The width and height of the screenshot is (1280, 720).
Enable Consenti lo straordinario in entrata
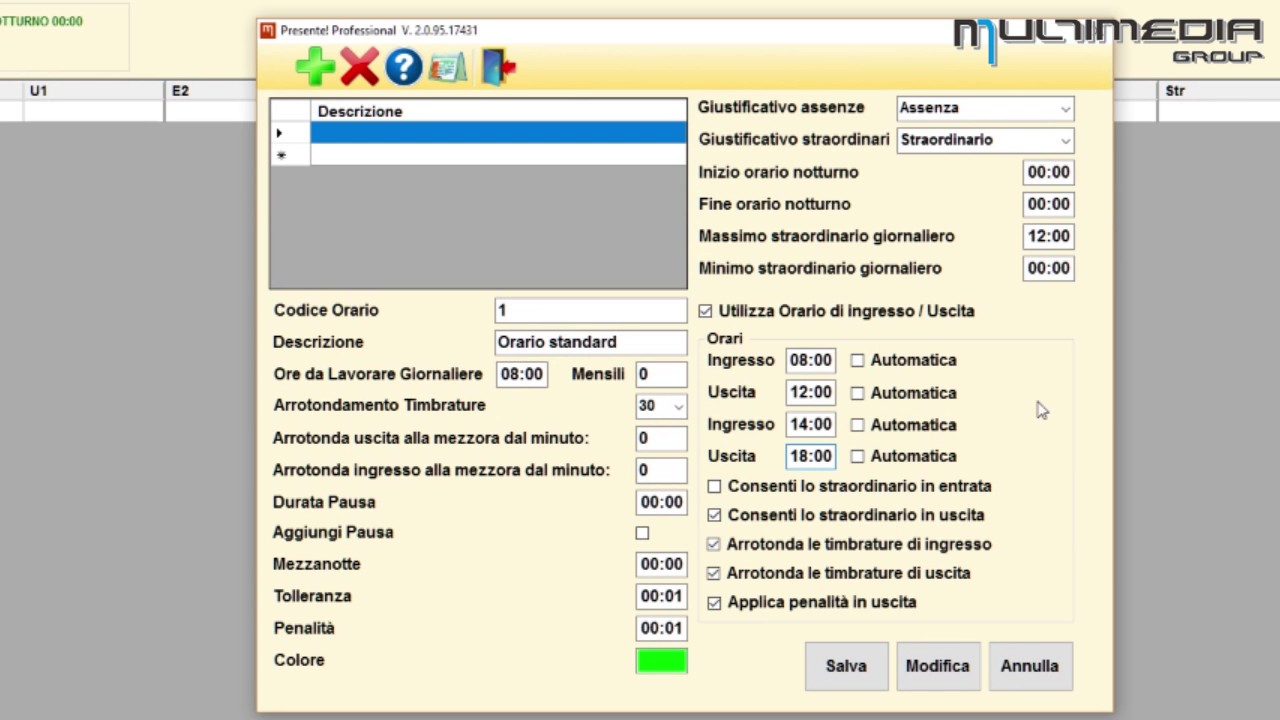[714, 486]
